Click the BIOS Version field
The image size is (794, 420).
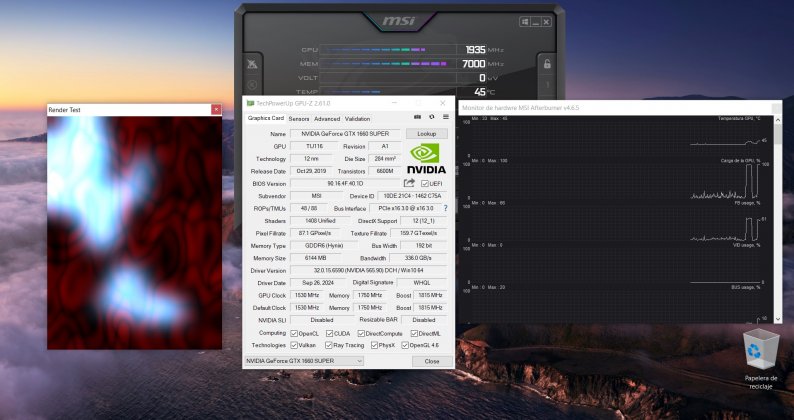(x=345, y=183)
